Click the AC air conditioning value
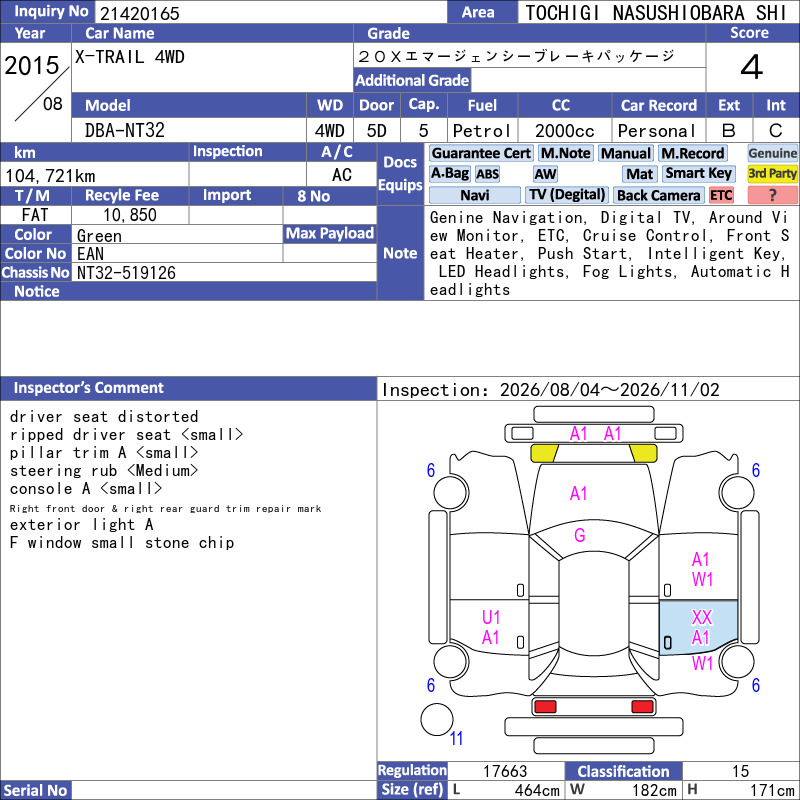Screen dimensions: 800x800 point(342,175)
